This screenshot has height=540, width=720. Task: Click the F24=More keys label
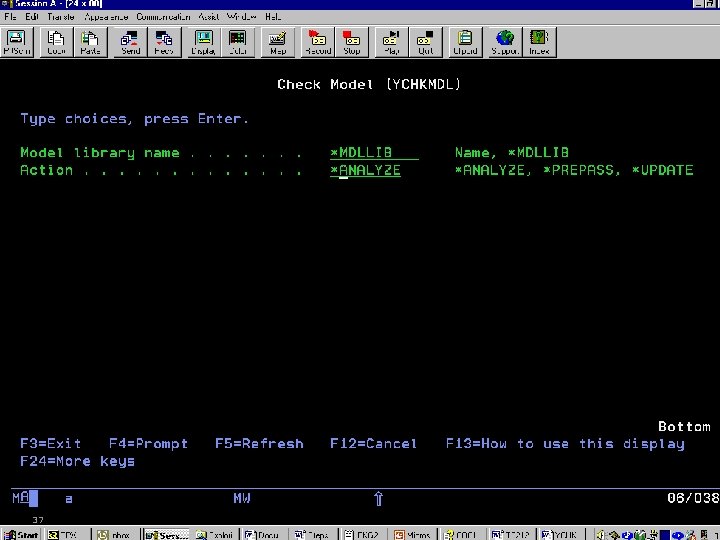pyautogui.click(x=77, y=461)
